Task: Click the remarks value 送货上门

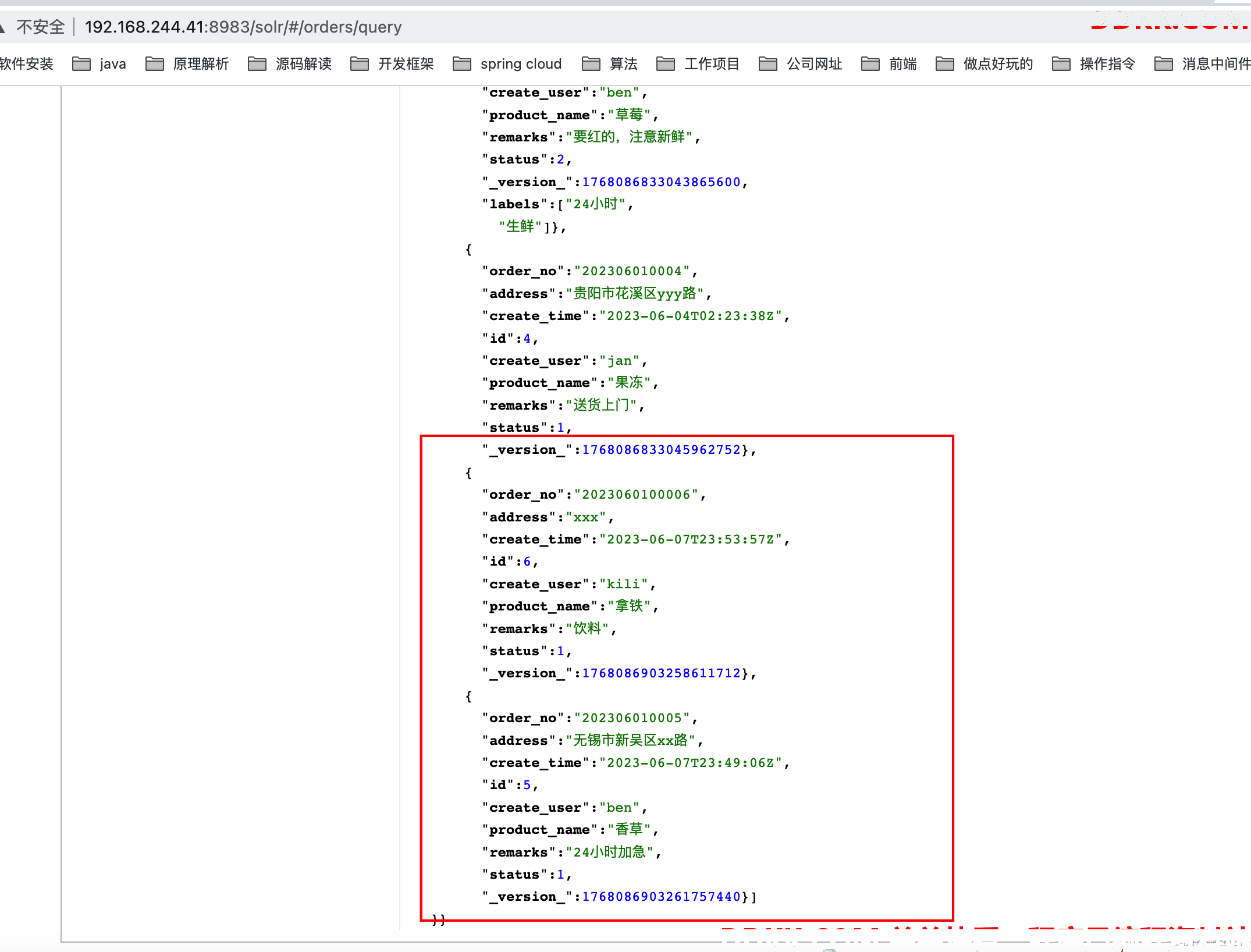Action: [x=601, y=405]
